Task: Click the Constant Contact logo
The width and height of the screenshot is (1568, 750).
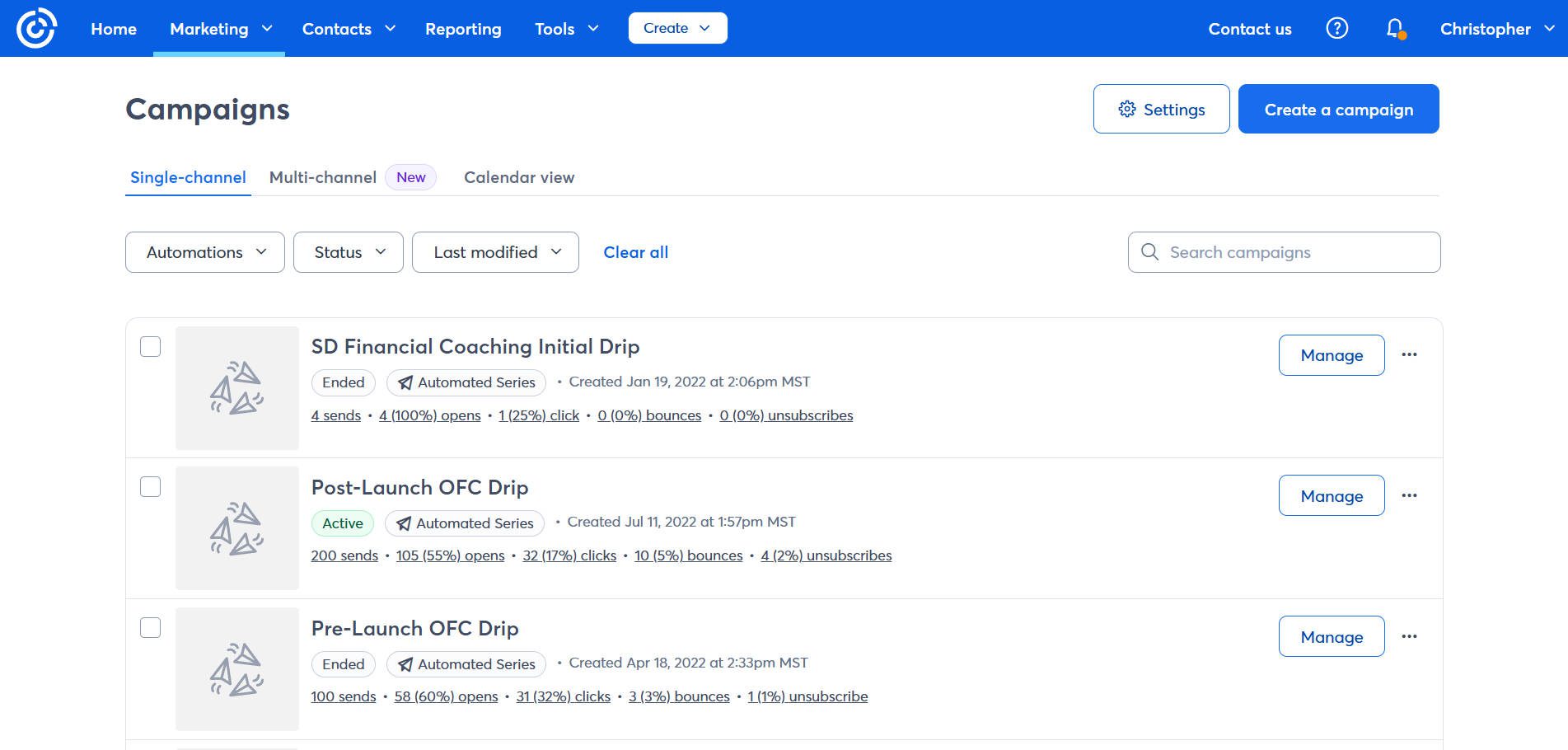Action: (37, 27)
